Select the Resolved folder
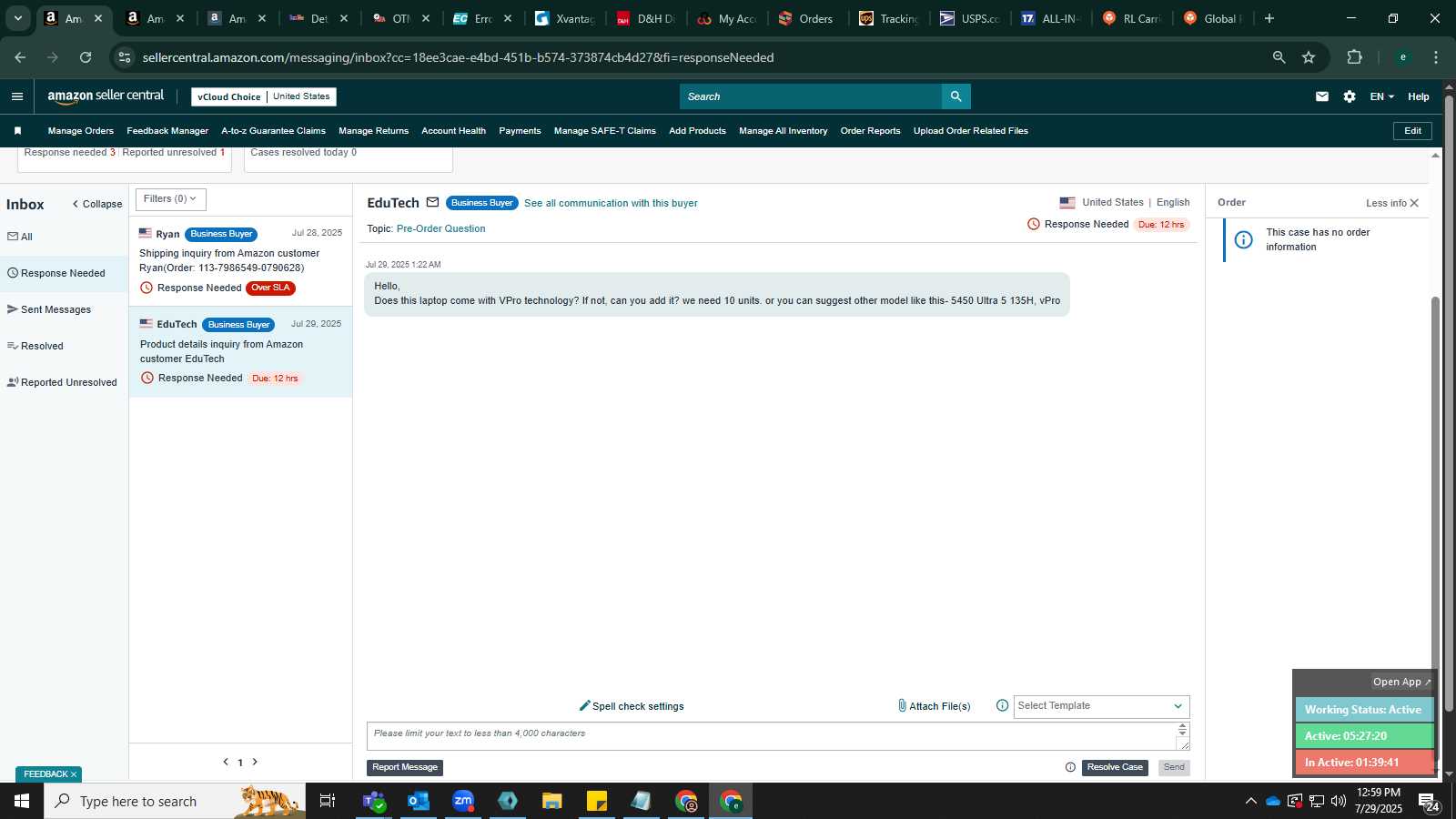Image resolution: width=1456 pixels, height=819 pixels. (35, 346)
